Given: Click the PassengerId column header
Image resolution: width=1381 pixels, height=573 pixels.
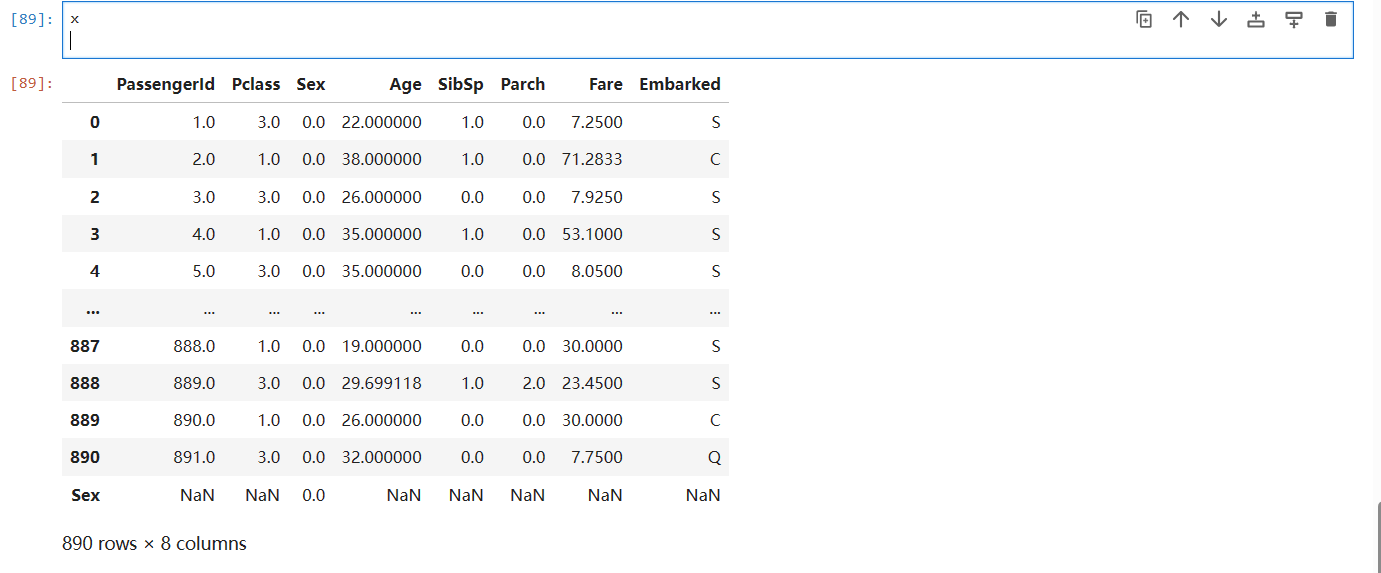Looking at the screenshot, I should coord(166,84).
